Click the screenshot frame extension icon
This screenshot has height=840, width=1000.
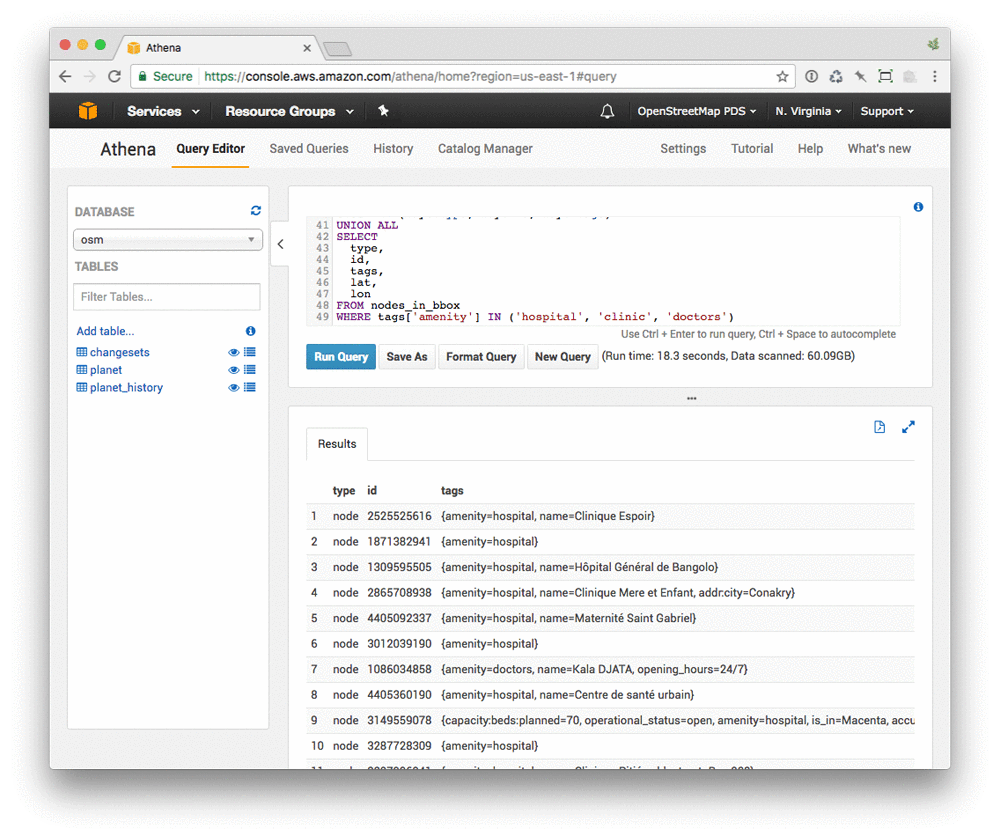click(x=886, y=77)
